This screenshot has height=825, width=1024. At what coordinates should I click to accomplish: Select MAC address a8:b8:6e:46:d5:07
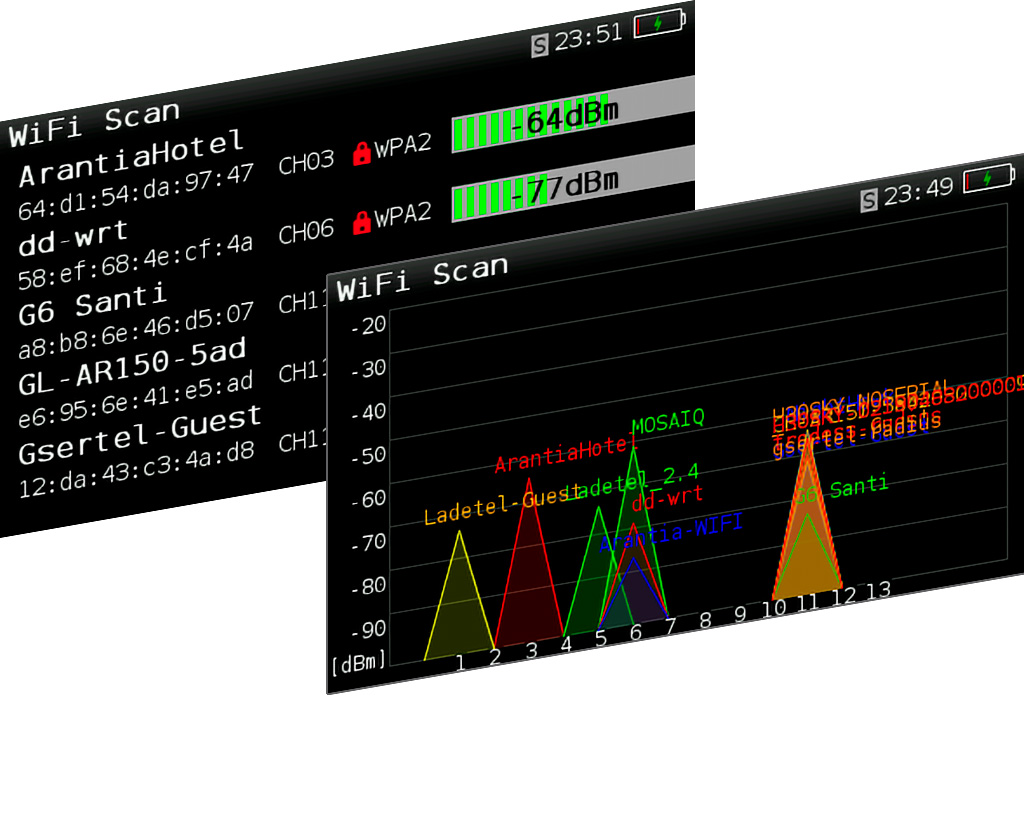point(136,331)
